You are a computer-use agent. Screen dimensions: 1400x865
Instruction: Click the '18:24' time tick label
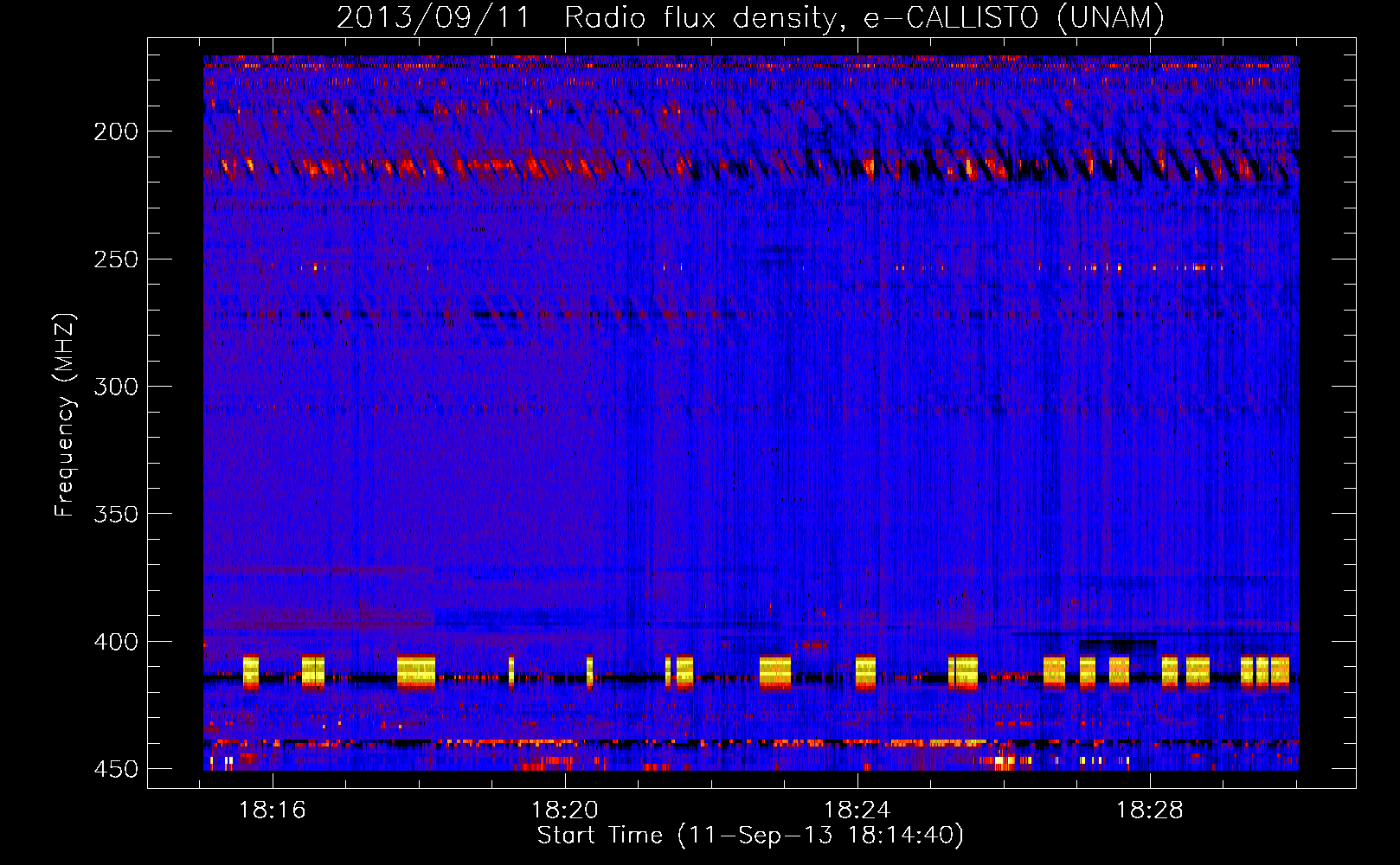tap(857, 811)
